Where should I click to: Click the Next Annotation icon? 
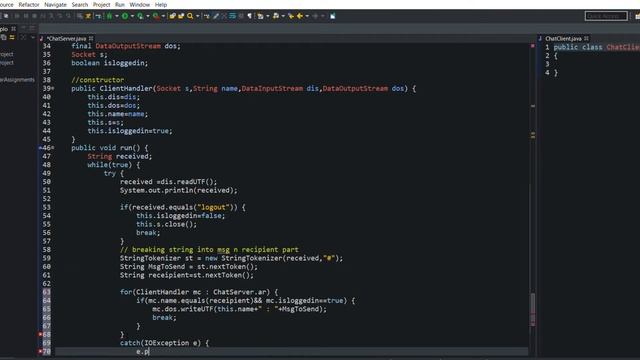tap(260, 16)
